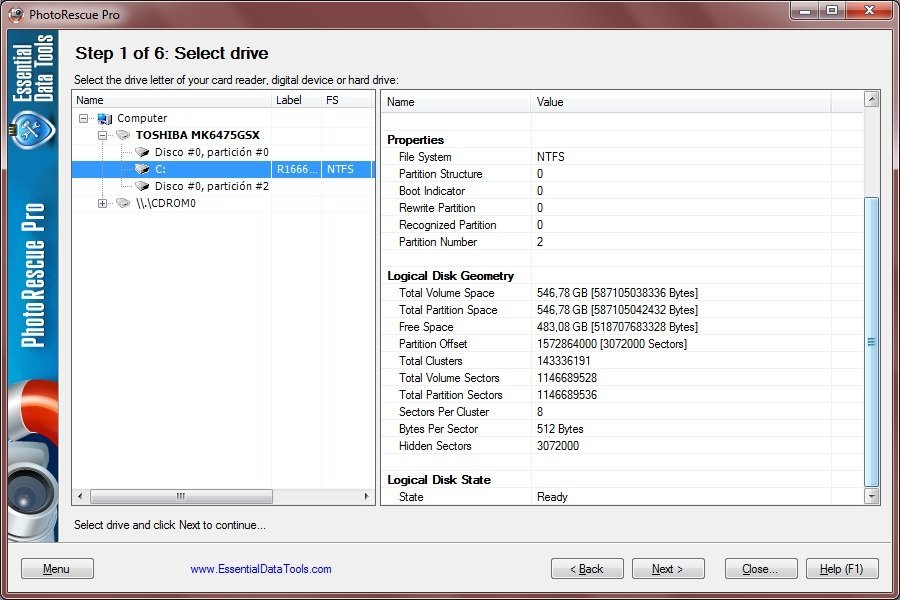900x600 pixels.
Task: Click the Hidden Sectors row
Action: (622, 446)
